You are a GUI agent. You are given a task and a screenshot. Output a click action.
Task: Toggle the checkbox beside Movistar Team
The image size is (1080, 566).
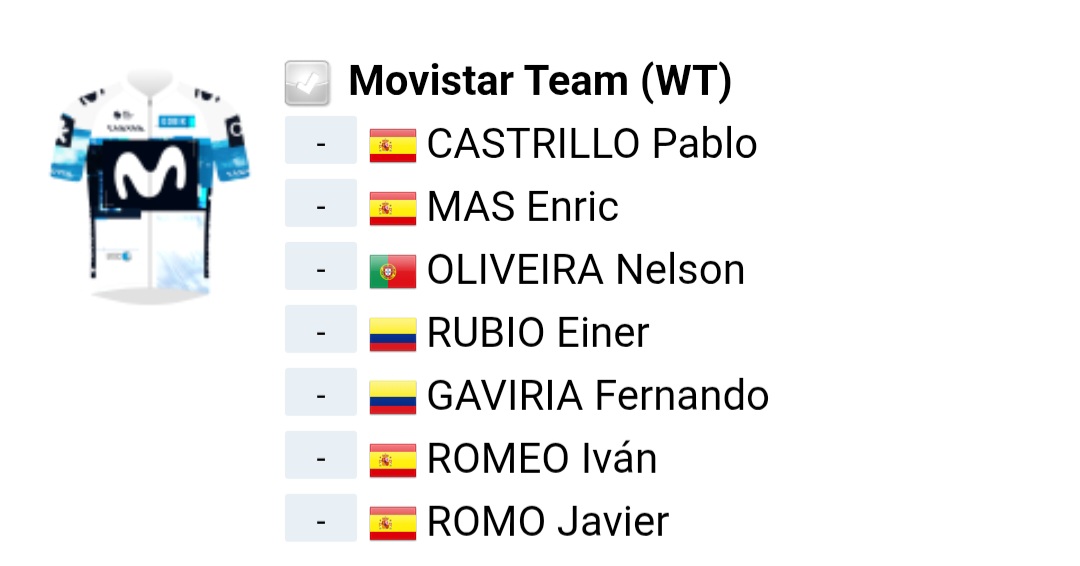[x=307, y=83]
